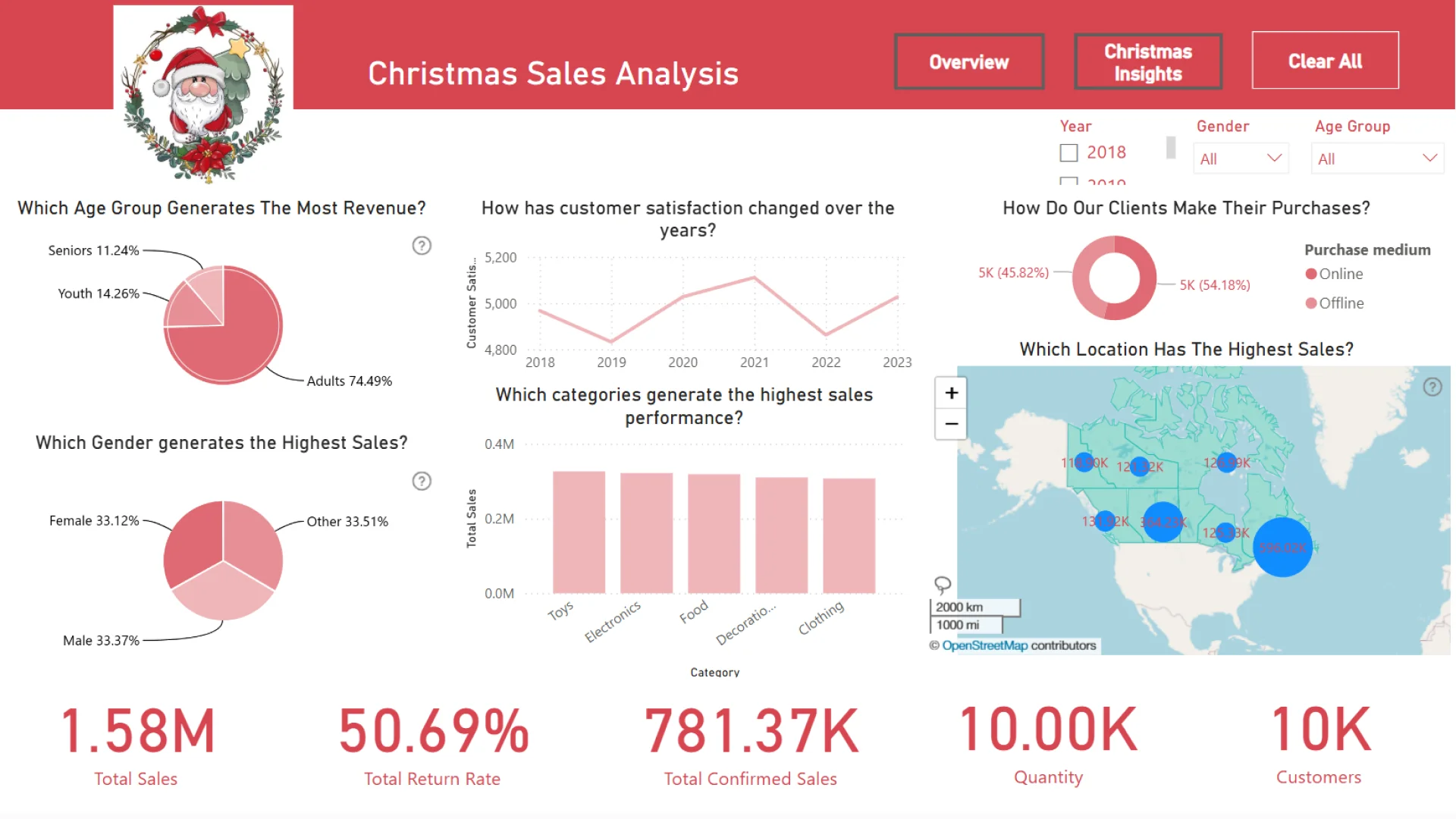
Task: Open help tooltip icon beside gender pie
Action: [422, 481]
